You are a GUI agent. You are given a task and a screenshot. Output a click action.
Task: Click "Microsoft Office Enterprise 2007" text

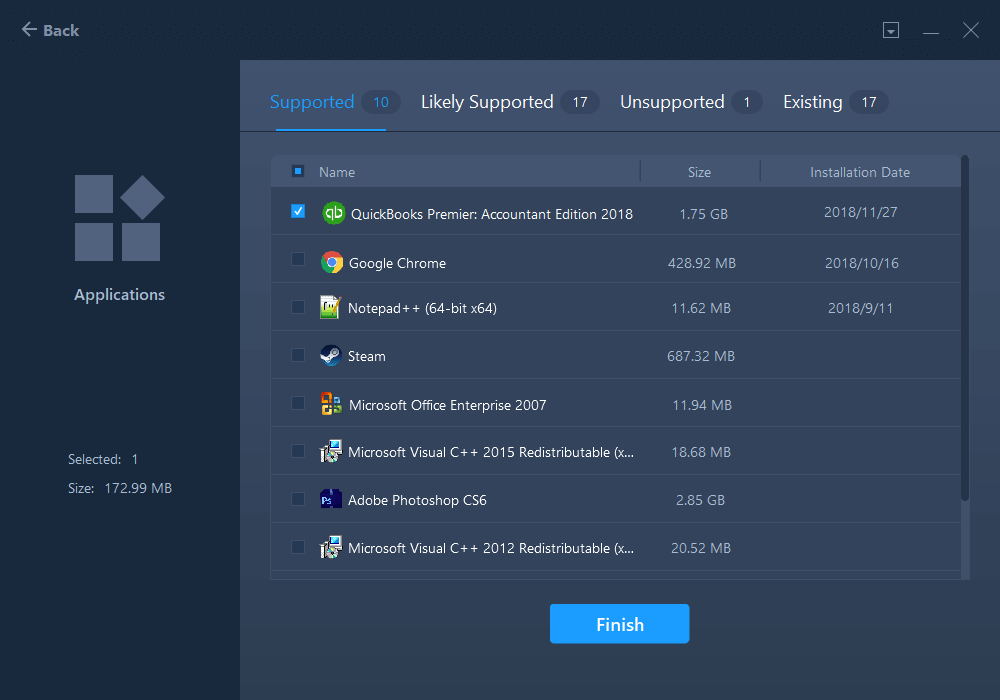(x=448, y=405)
